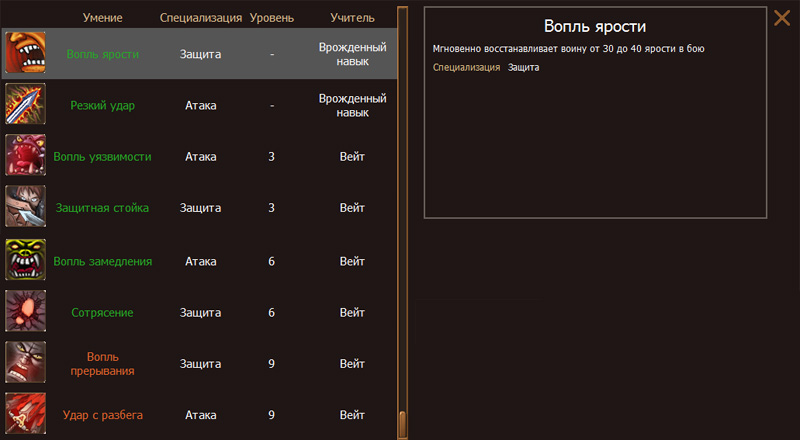The height and width of the screenshot is (440, 800).
Task: Click level 6 in Вопль замедления row
Action: pyautogui.click(x=271, y=261)
